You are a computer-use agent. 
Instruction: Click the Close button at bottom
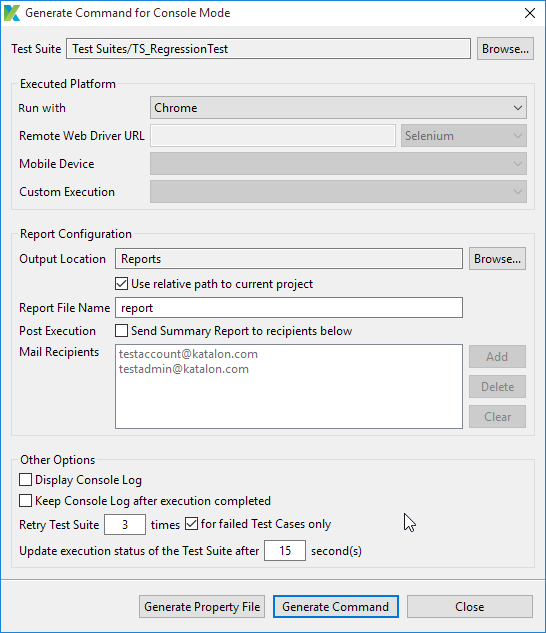pos(470,607)
